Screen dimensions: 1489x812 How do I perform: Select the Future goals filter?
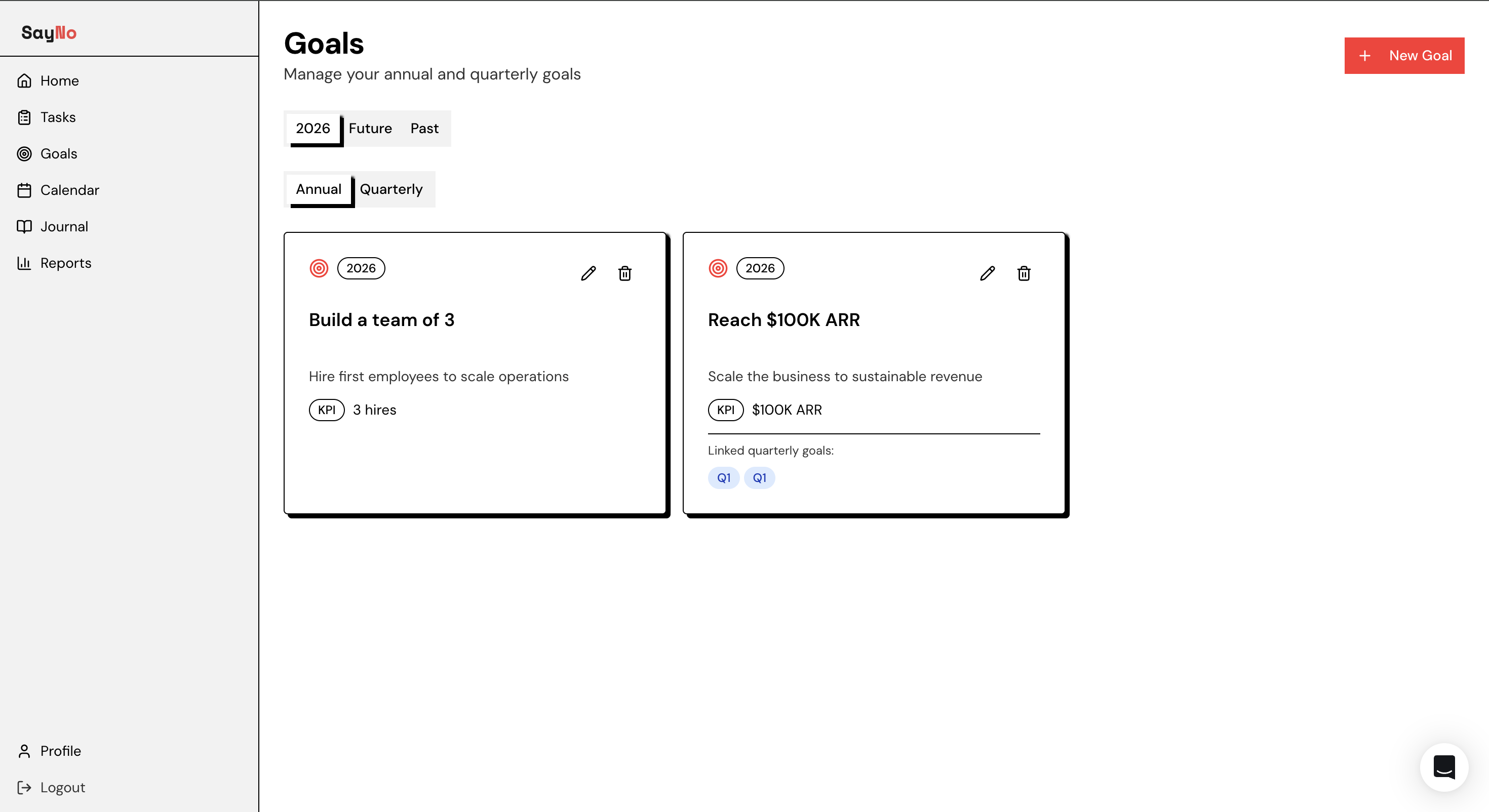click(x=371, y=128)
